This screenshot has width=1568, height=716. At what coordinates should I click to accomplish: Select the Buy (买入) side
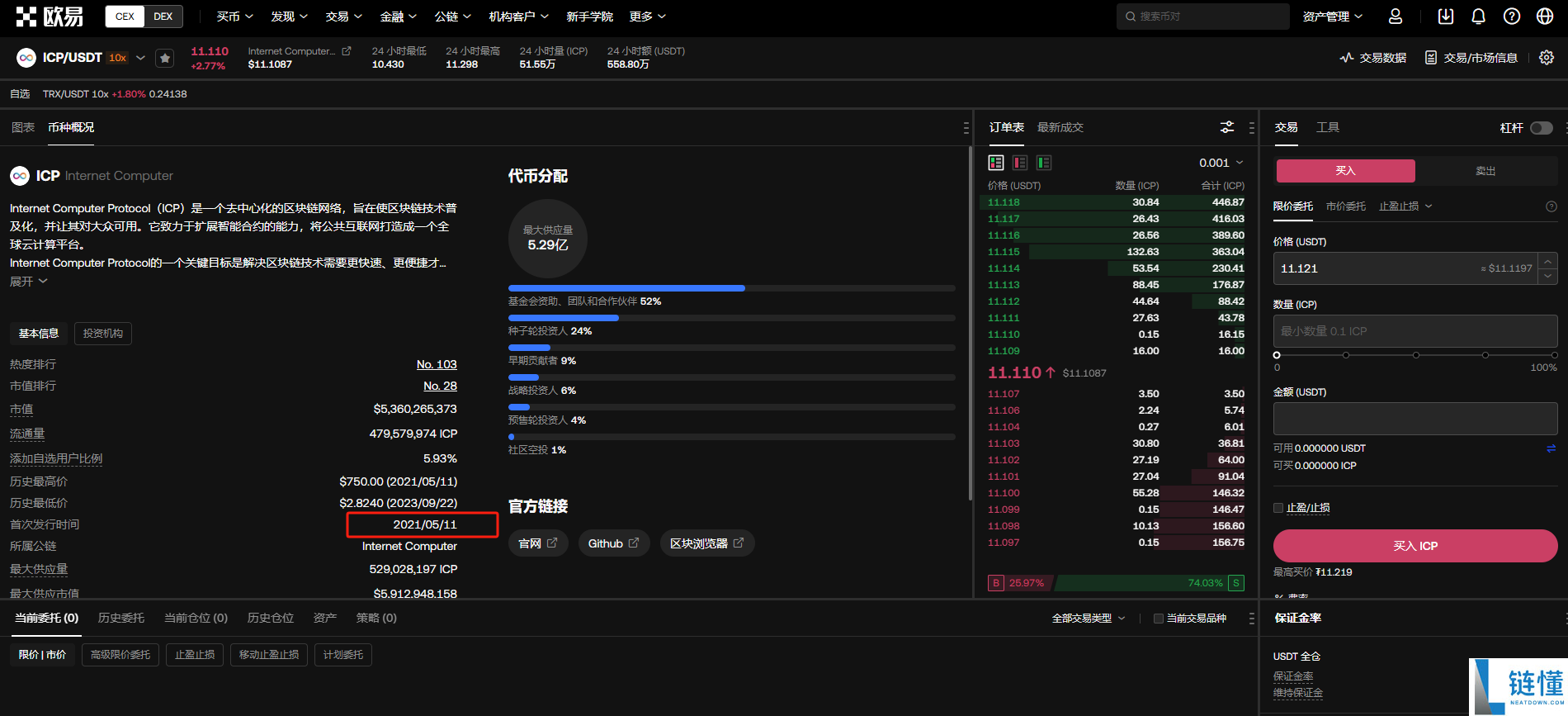(x=1346, y=171)
